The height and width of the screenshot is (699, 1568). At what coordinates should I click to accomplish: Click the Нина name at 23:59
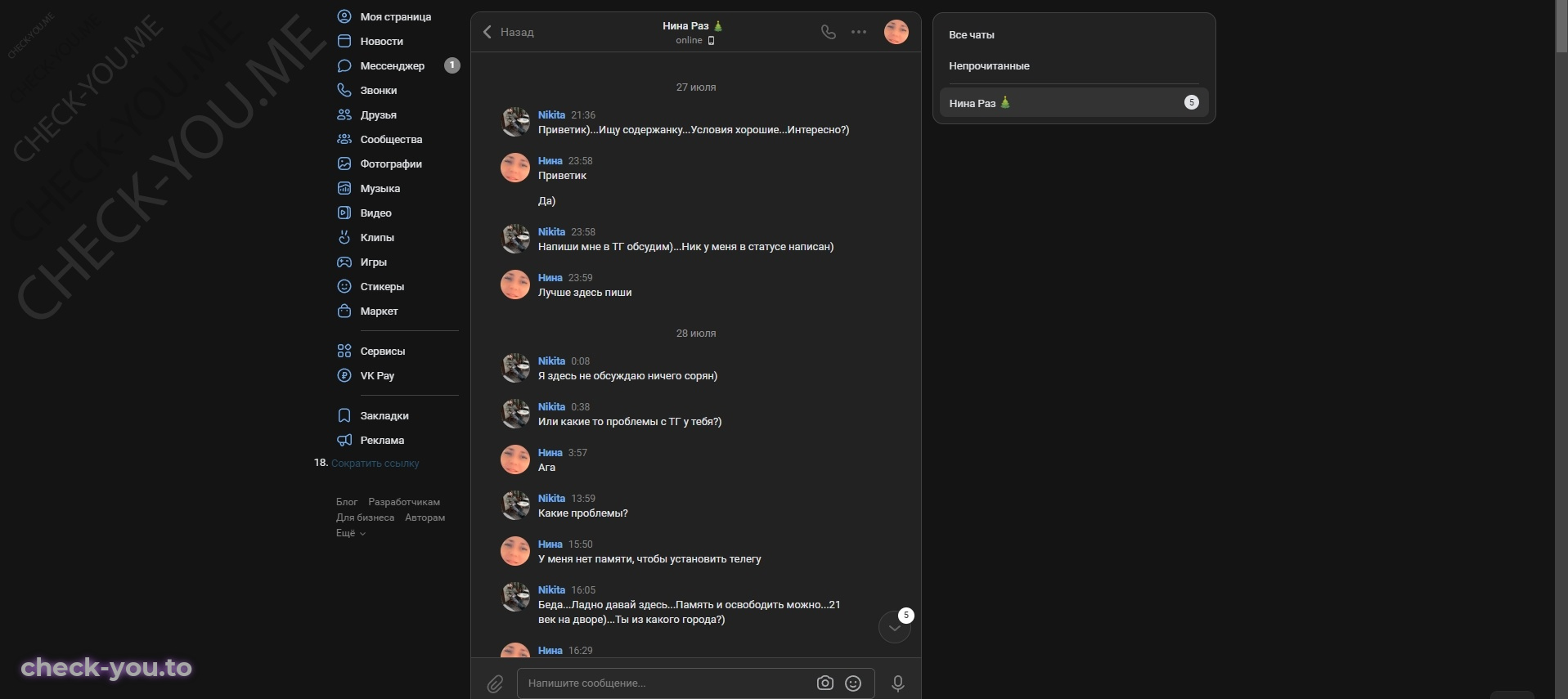pyautogui.click(x=550, y=278)
